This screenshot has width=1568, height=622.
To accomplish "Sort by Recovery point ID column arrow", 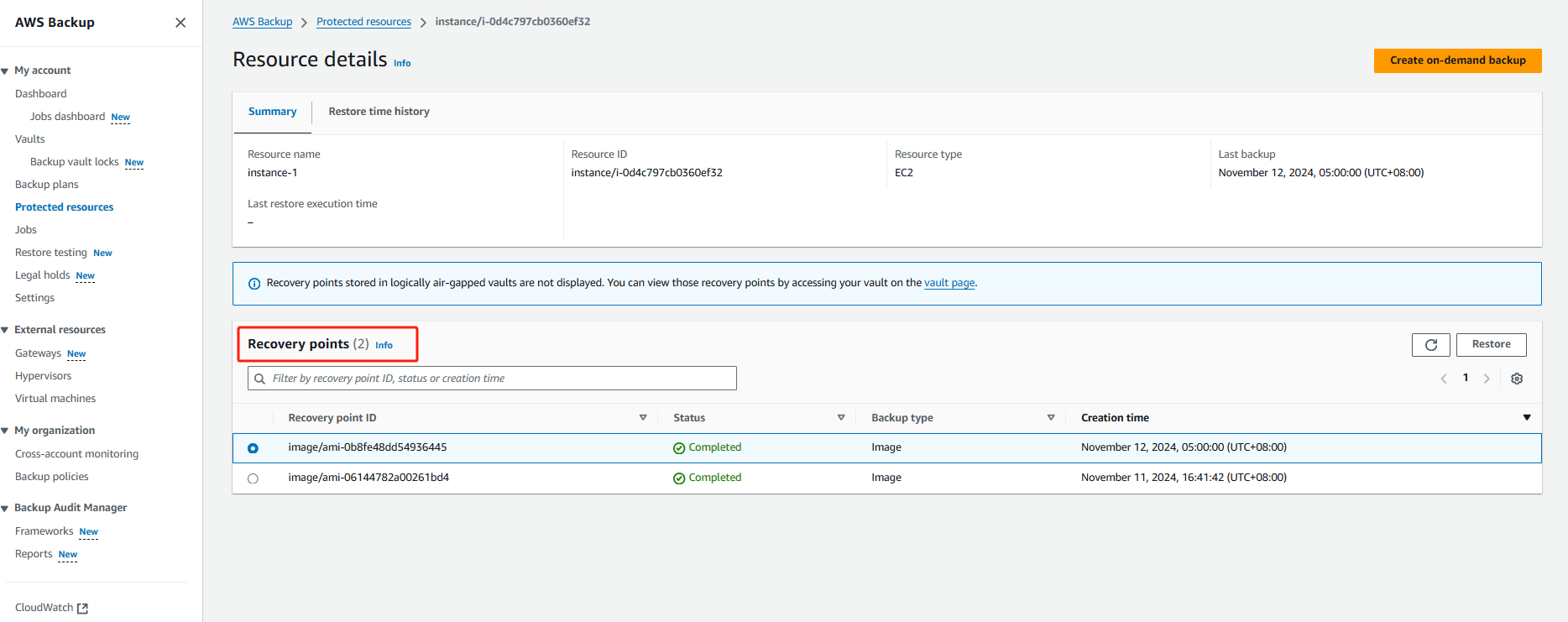I will (643, 417).
